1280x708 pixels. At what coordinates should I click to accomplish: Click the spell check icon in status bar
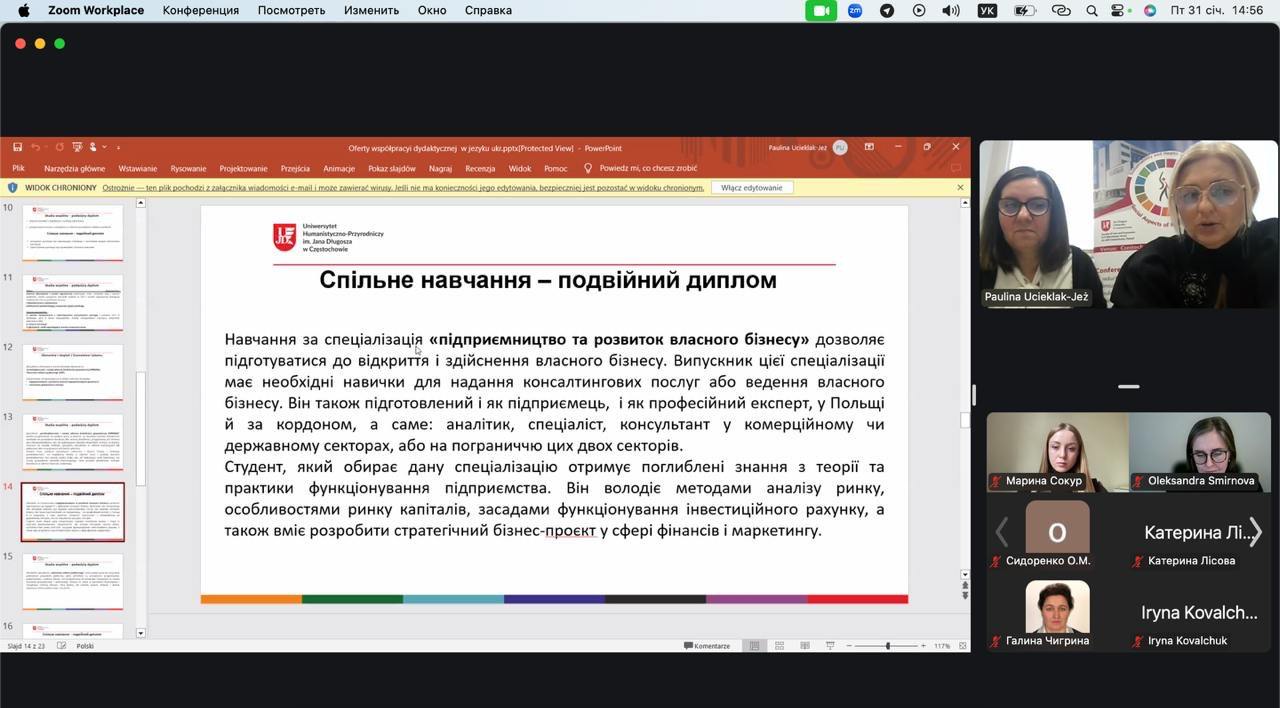[62, 646]
